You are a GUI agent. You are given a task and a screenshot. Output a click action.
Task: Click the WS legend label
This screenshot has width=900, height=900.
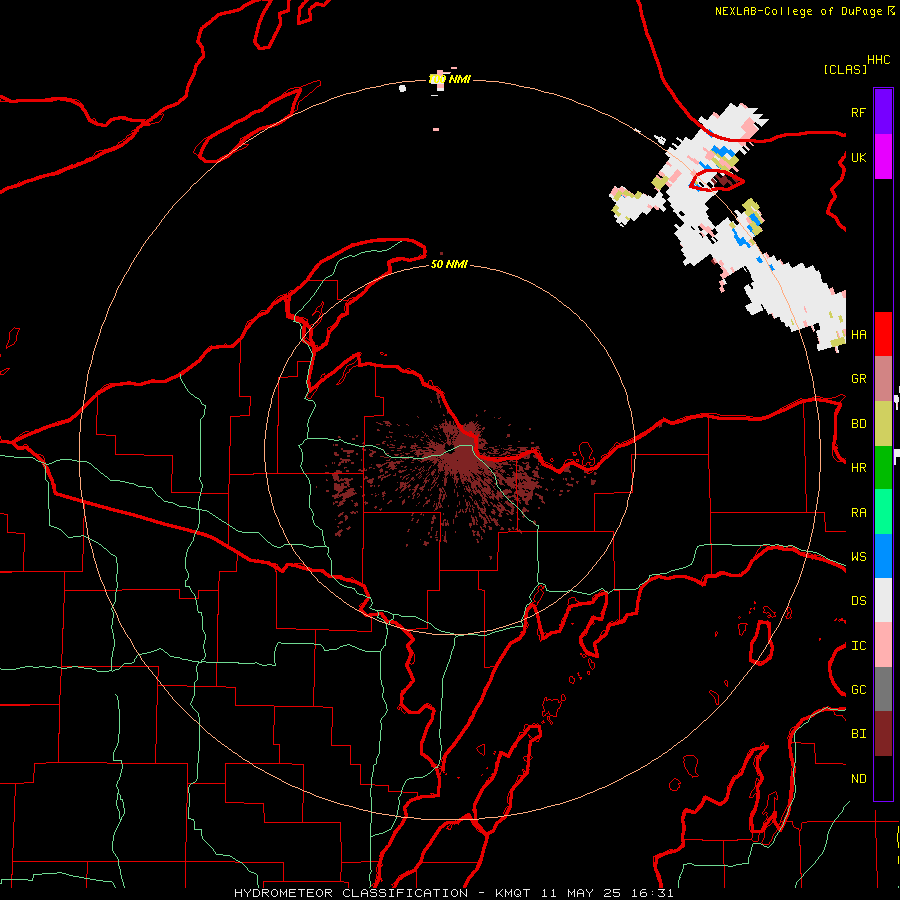click(858, 557)
